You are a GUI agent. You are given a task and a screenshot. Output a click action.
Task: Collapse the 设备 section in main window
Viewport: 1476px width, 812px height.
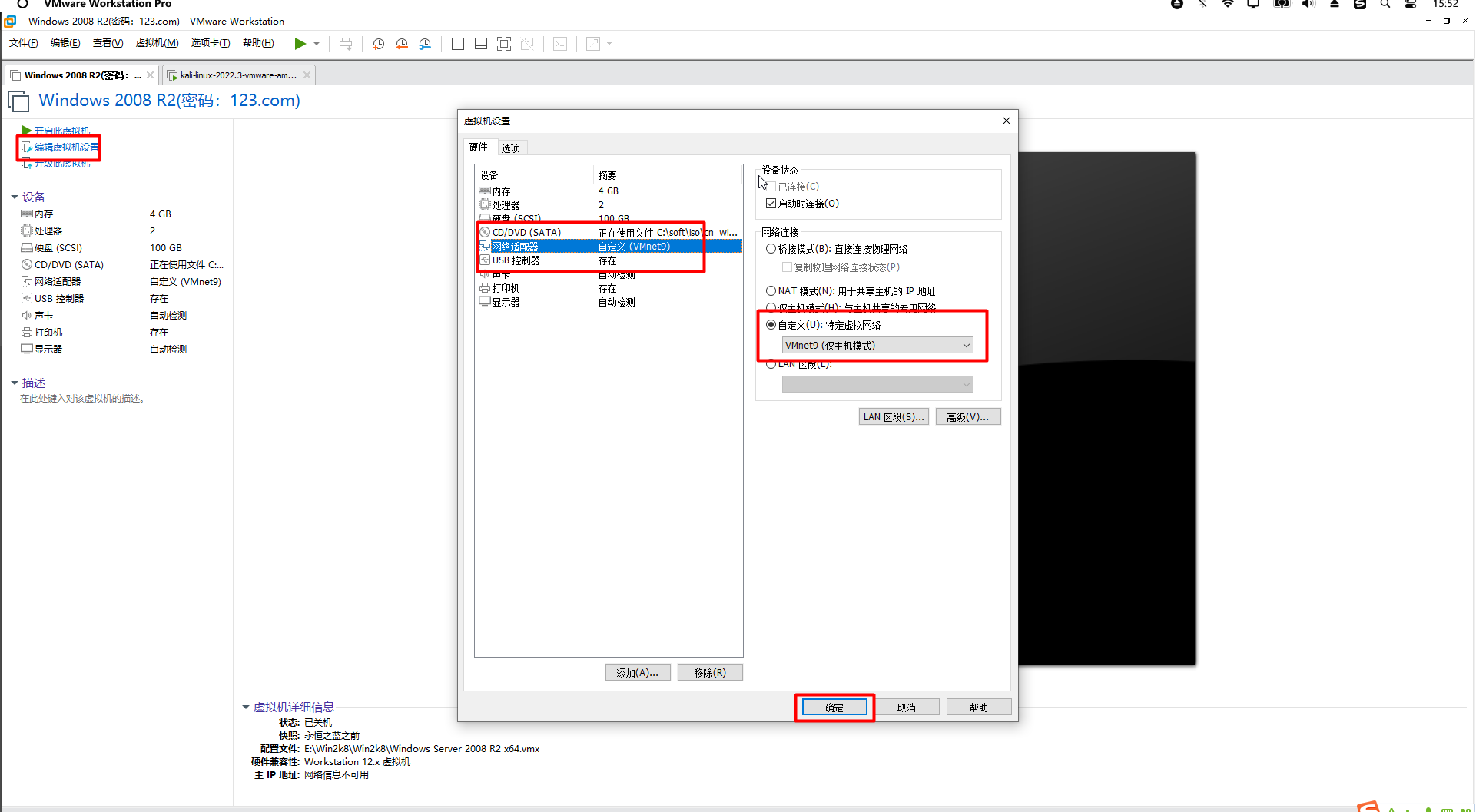click(x=15, y=197)
